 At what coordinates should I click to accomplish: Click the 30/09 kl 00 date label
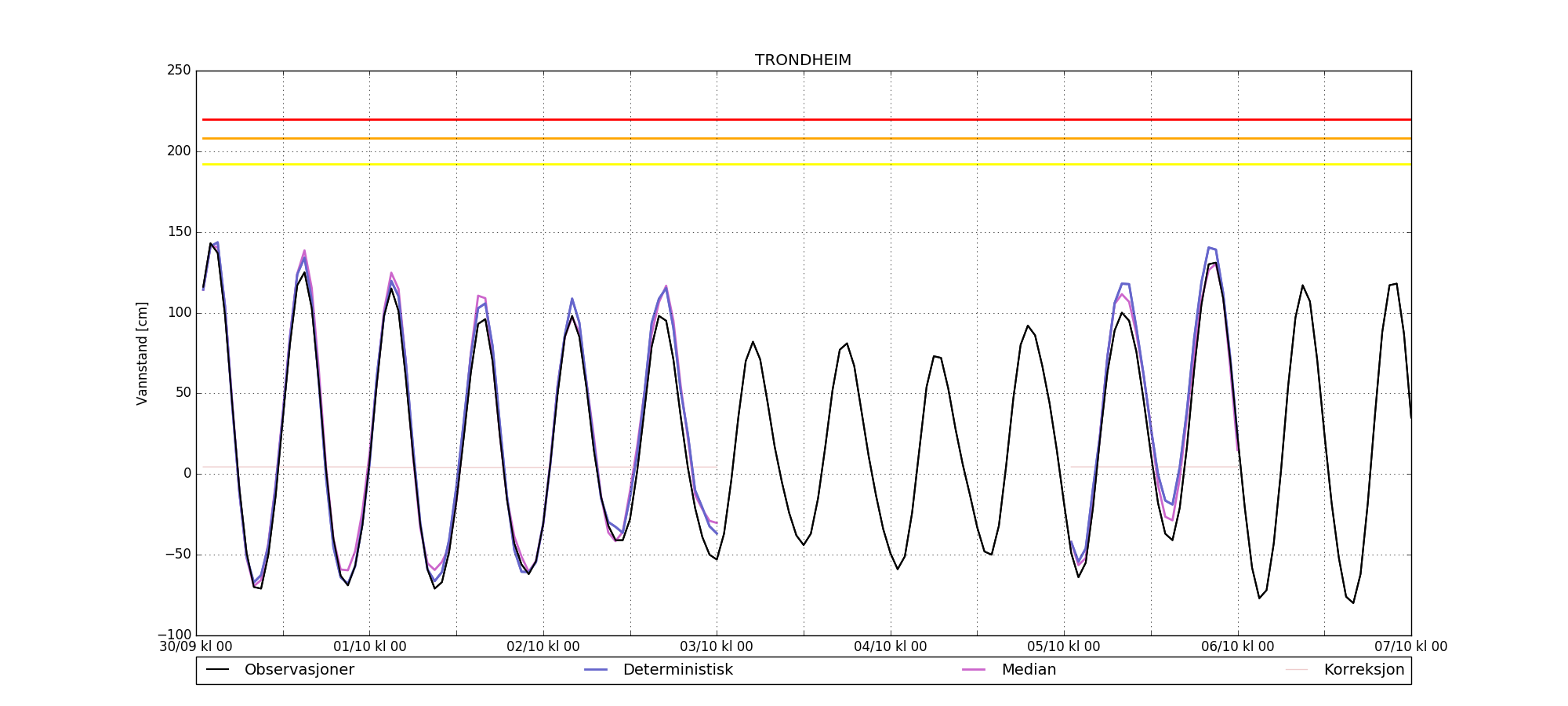coord(196,647)
